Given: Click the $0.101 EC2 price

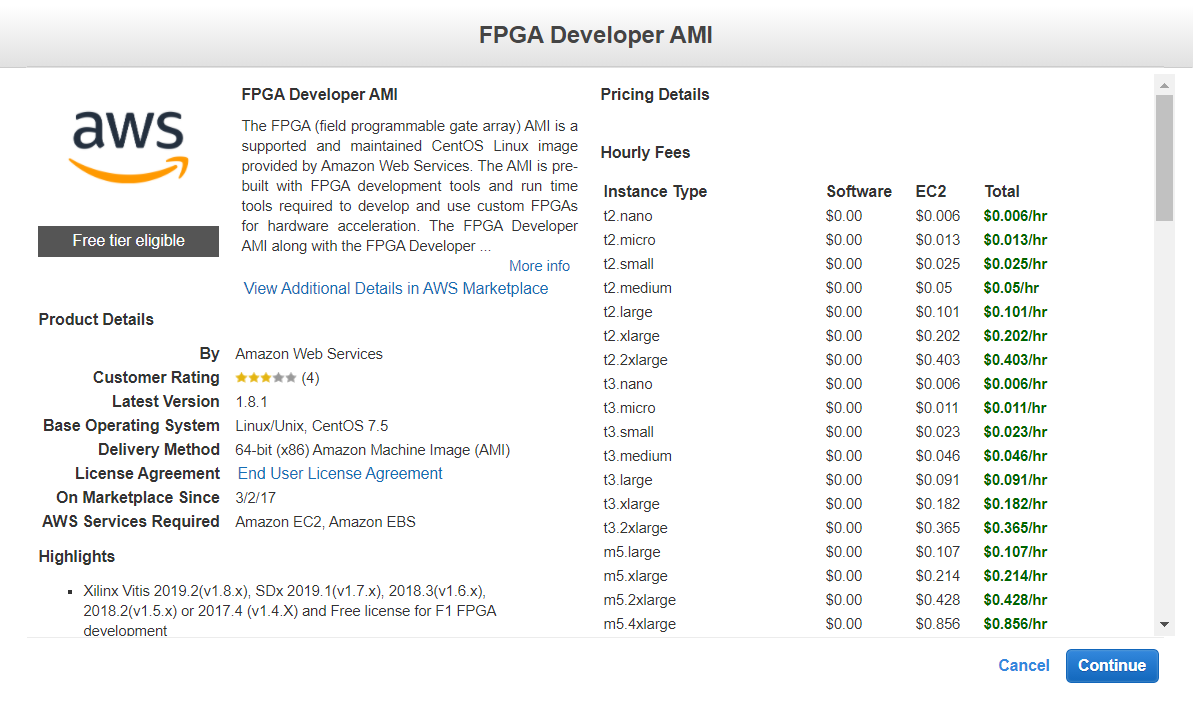Looking at the screenshot, I should [x=937, y=312].
